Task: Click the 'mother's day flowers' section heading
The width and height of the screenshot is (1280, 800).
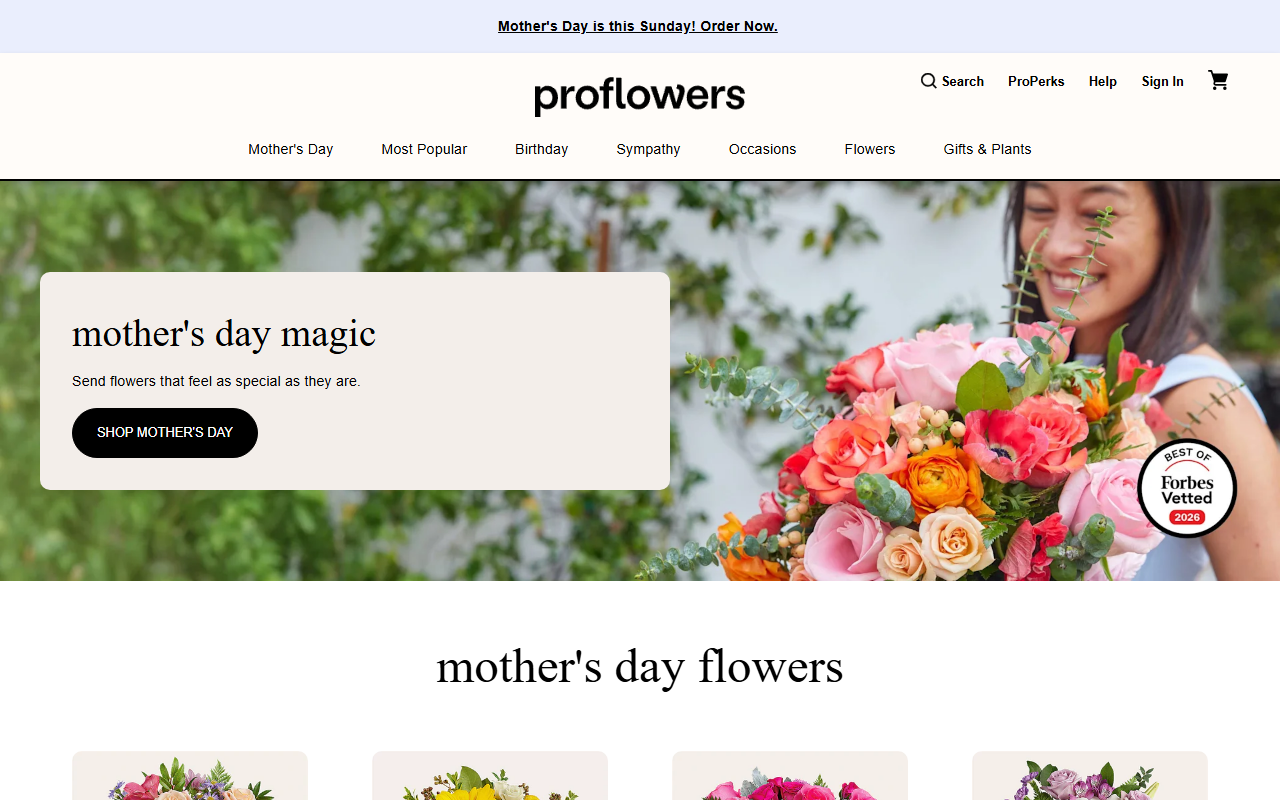Action: [x=640, y=666]
